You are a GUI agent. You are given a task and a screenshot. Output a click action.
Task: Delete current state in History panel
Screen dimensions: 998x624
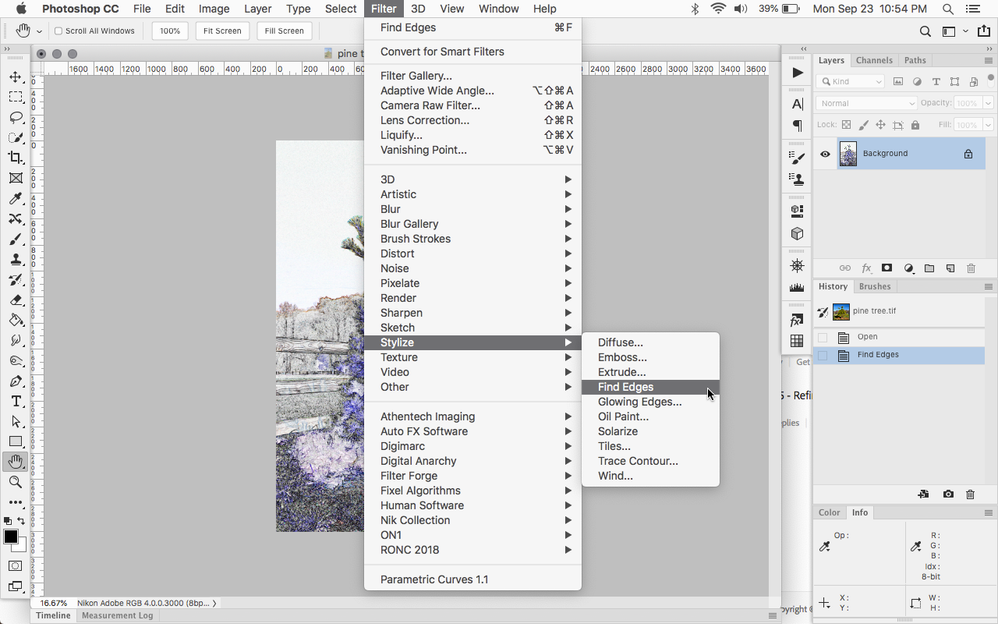click(970, 494)
